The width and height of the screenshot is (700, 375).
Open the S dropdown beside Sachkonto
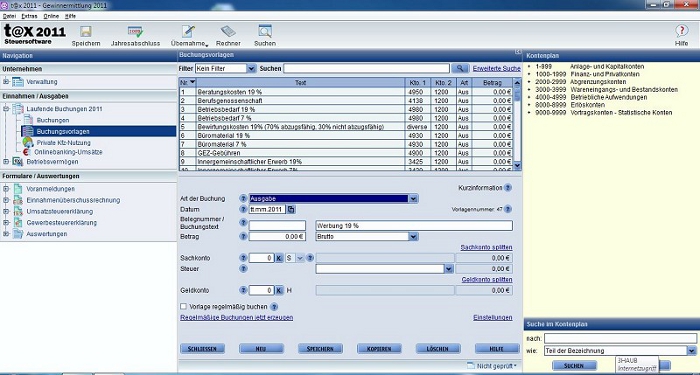click(x=300, y=258)
